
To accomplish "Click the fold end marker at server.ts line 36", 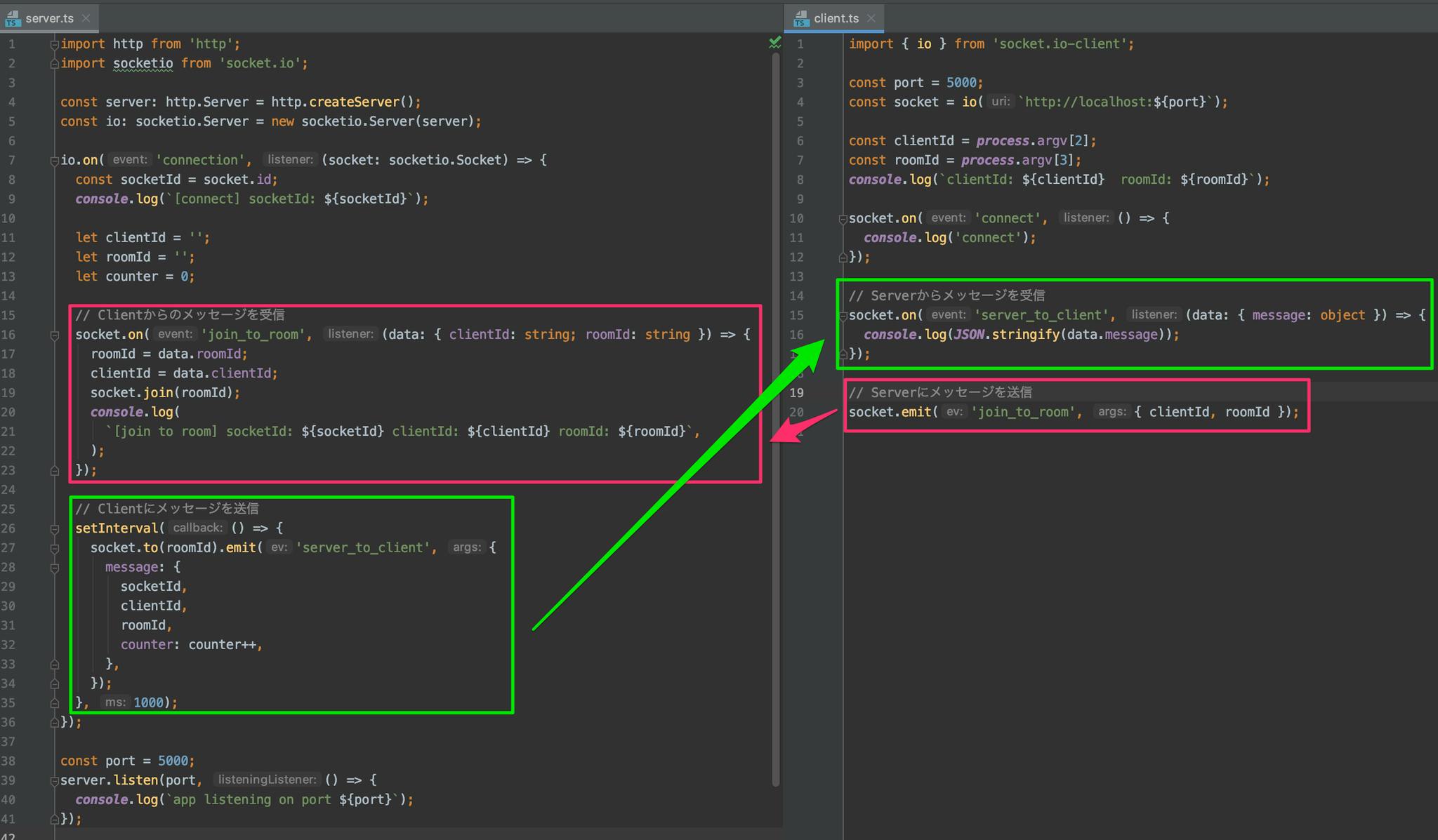I will pos(54,722).
